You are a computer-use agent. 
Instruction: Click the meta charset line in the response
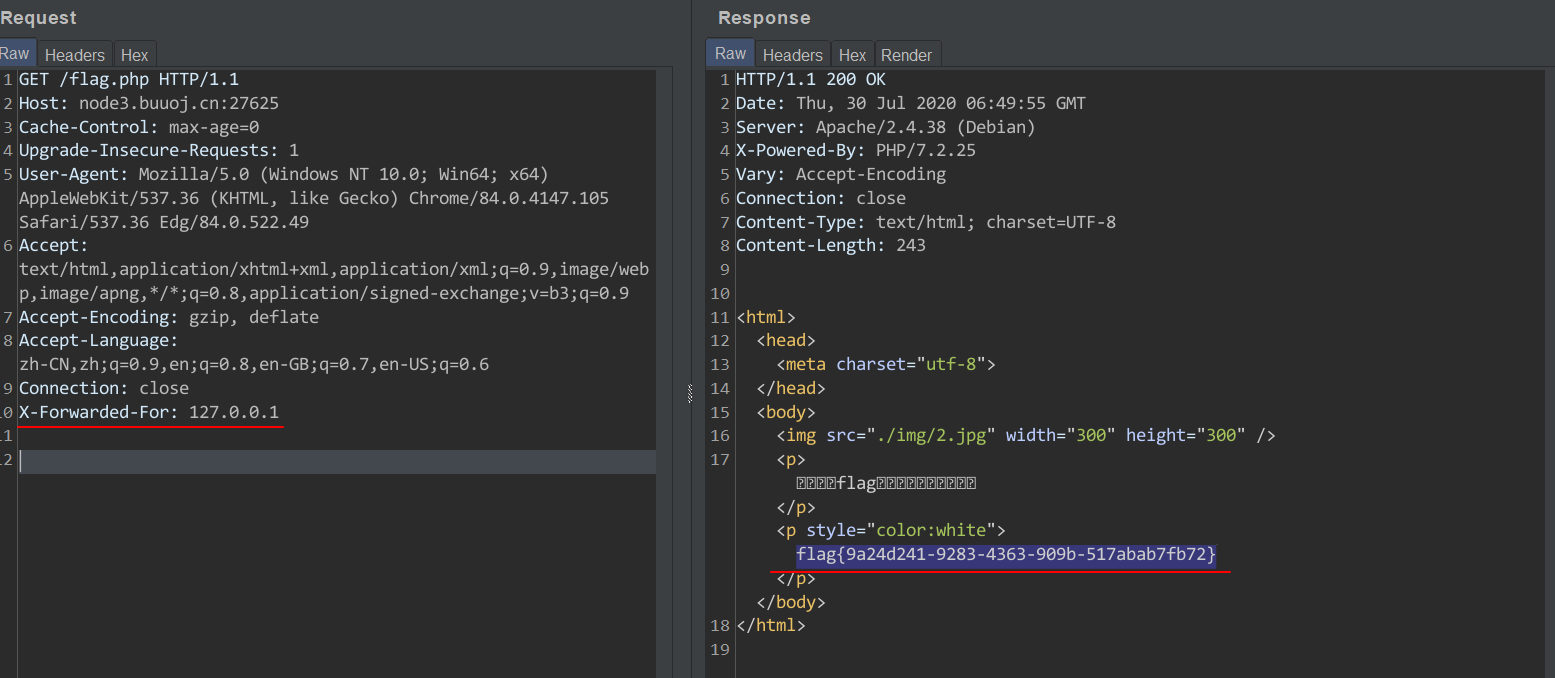tap(886, 364)
